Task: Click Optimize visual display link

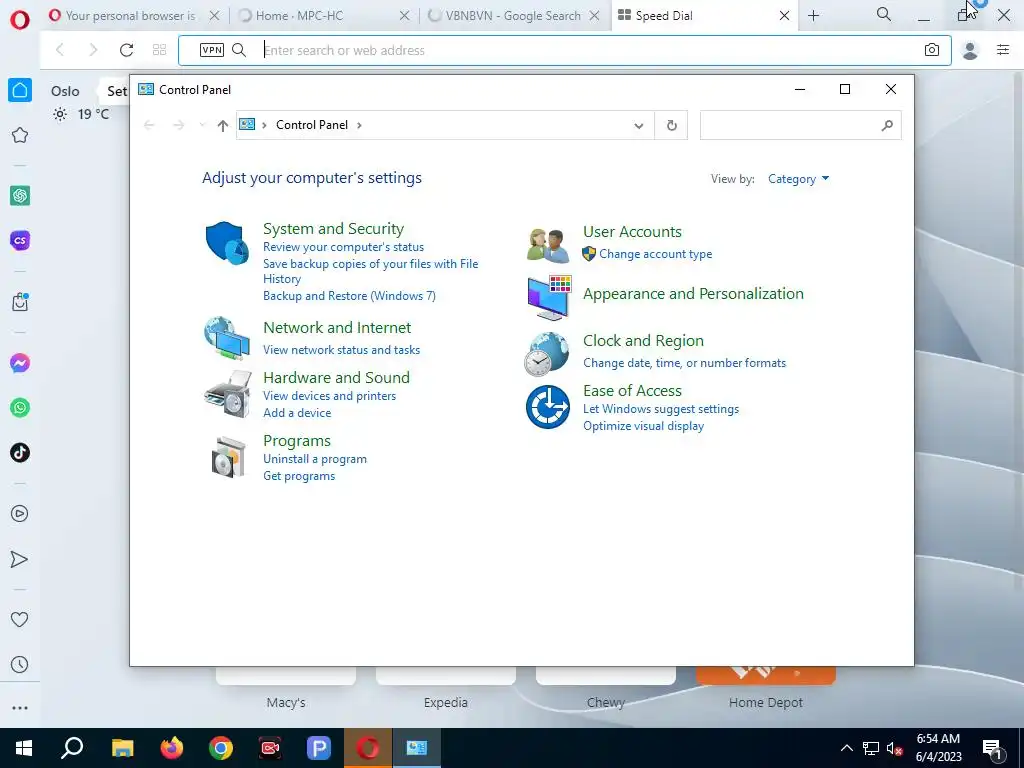Action: pyautogui.click(x=643, y=426)
